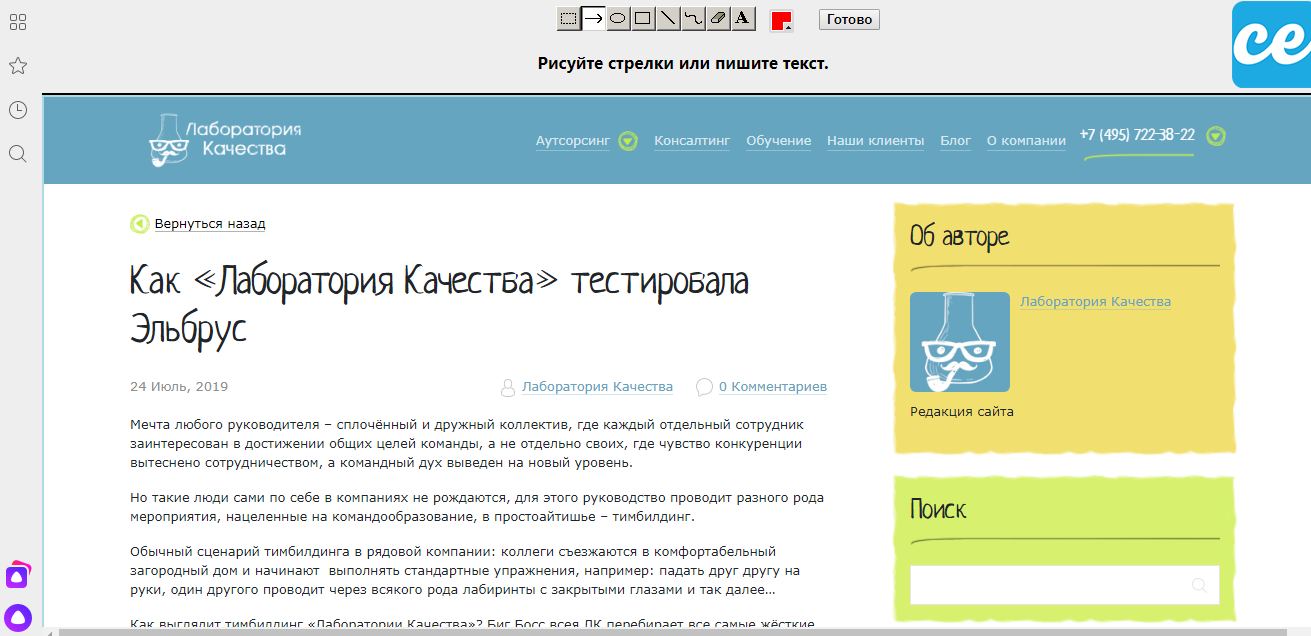1311x636 pixels.
Task: Select the rectangle drawing tool
Action: coord(643,18)
